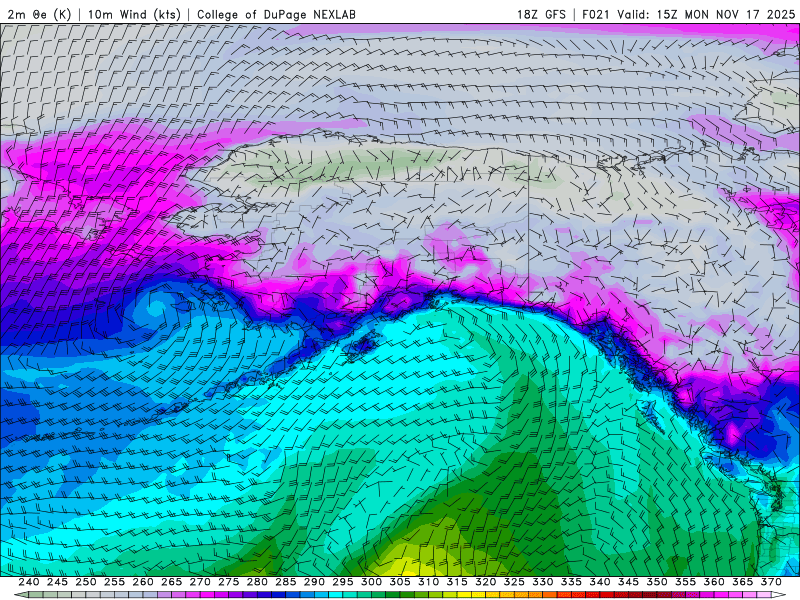The image size is (800, 600).
Task: Pick the 260 label on the color bar
Action: [143, 582]
